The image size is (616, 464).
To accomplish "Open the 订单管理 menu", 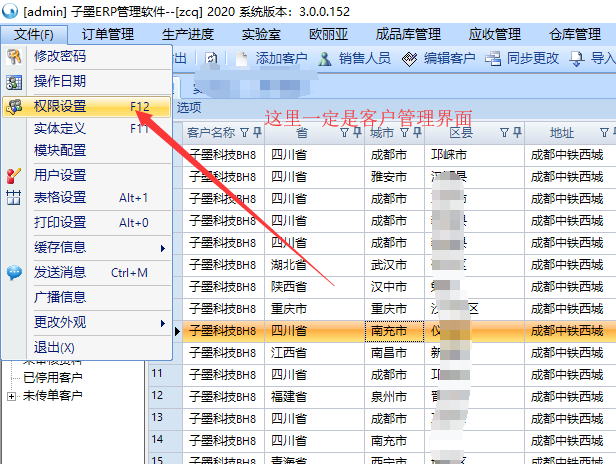I will point(107,34).
